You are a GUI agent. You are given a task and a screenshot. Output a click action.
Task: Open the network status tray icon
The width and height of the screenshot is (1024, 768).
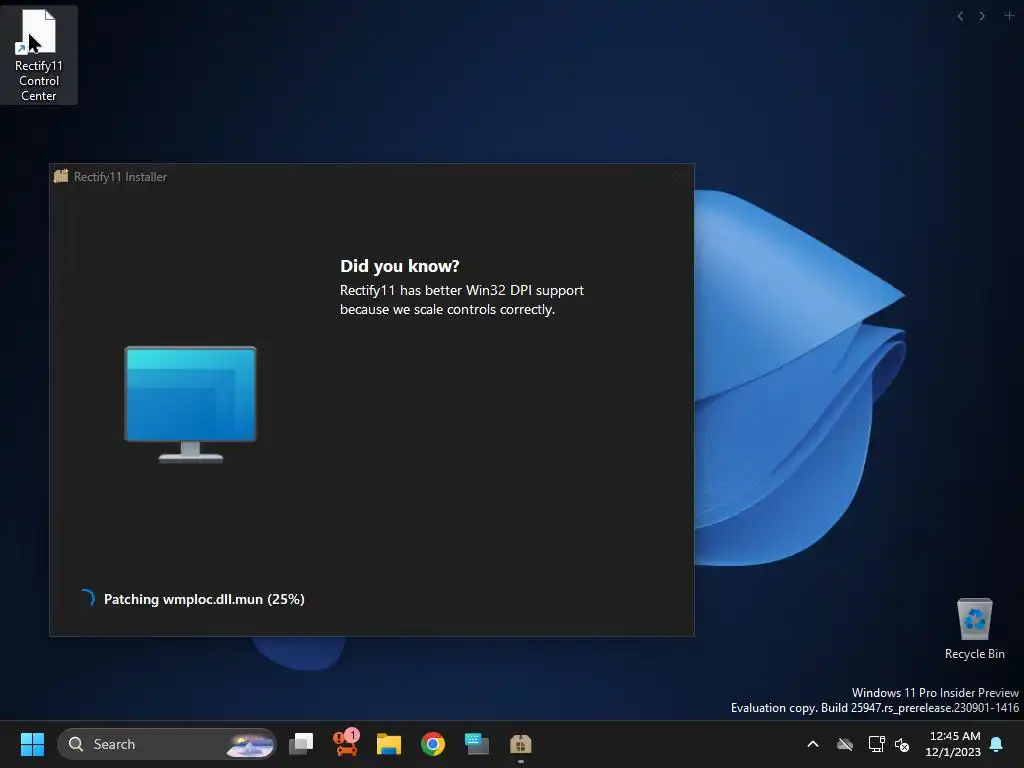pyautogui.click(x=876, y=744)
